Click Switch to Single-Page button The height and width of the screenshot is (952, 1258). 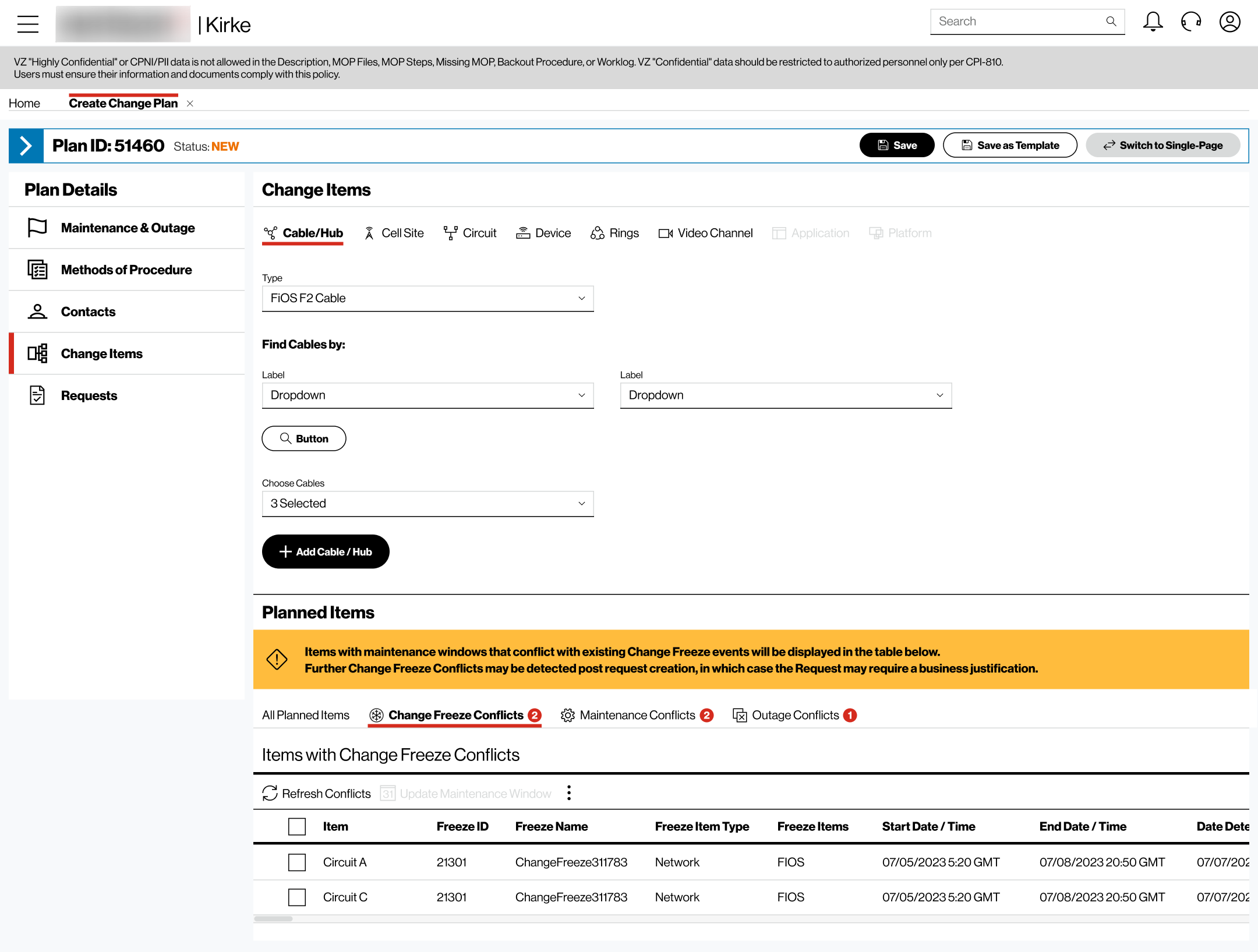pyautogui.click(x=1163, y=145)
